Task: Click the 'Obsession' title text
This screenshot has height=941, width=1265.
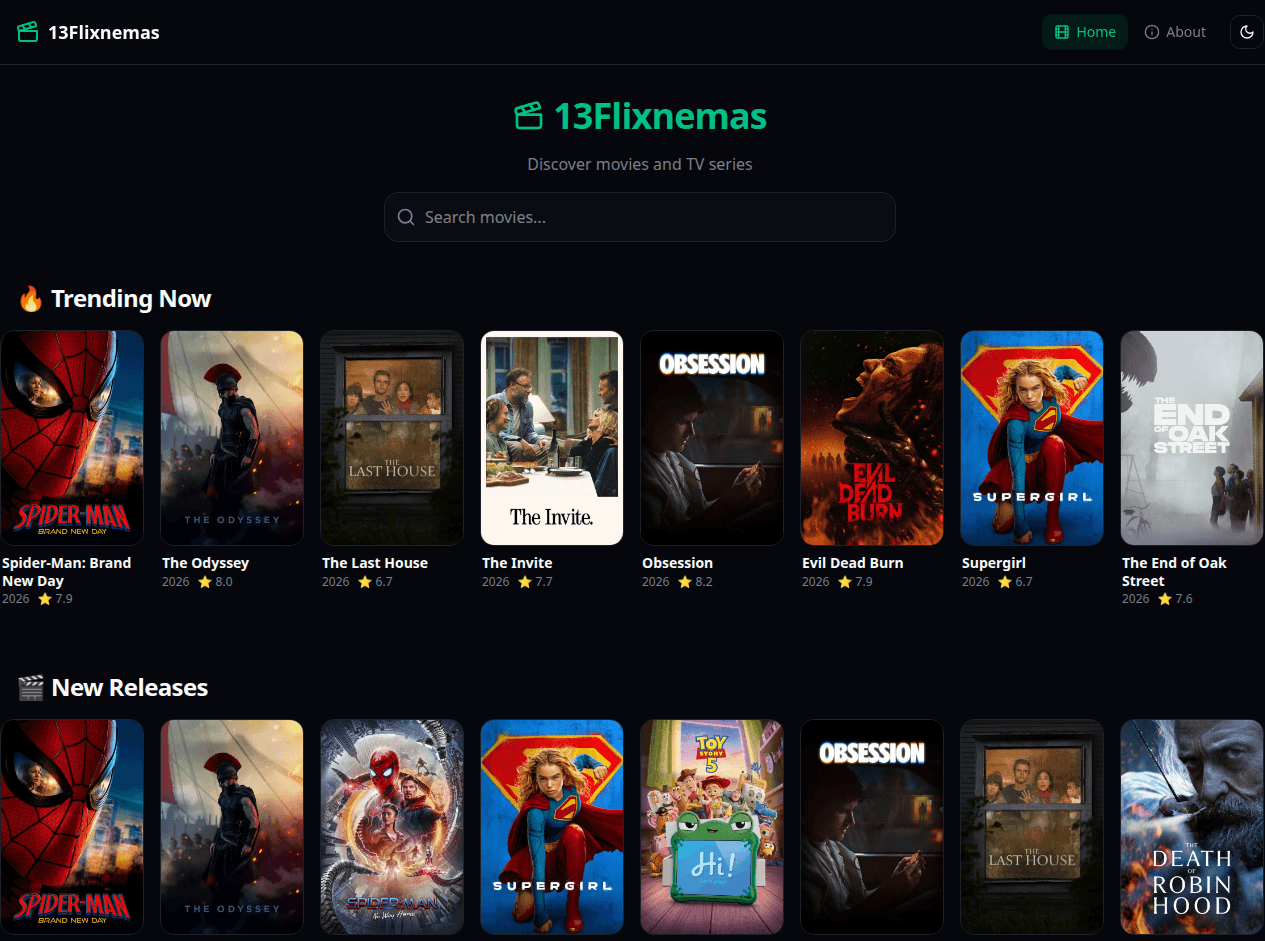Action: point(677,563)
